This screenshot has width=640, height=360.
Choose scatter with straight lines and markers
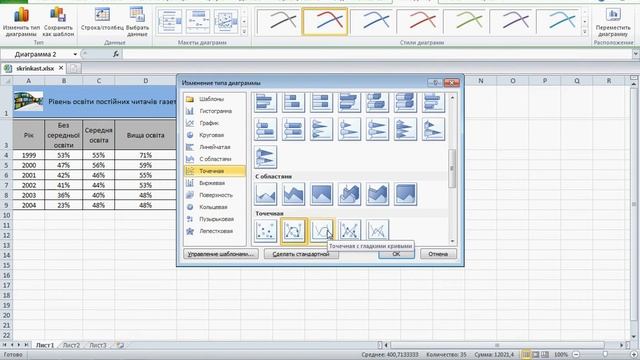(x=349, y=231)
